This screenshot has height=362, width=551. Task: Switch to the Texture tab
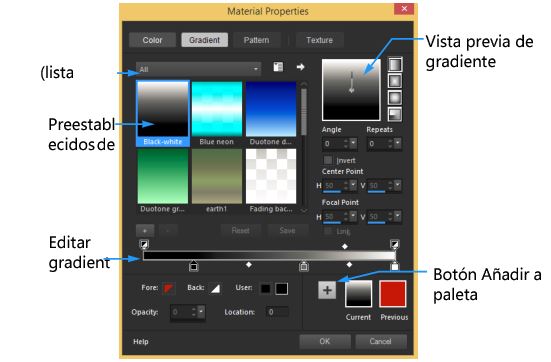pyautogui.click(x=319, y=40)
